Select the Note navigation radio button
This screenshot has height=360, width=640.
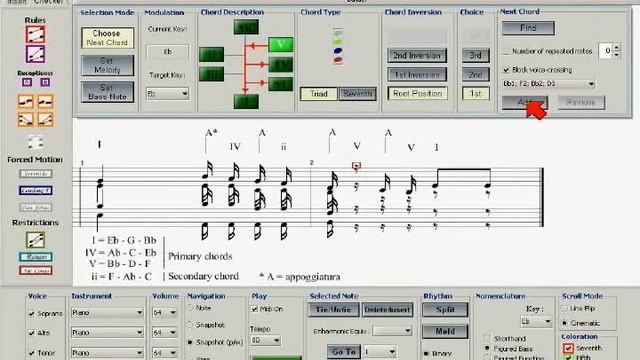pyautogui.click(x=190, y=308)
